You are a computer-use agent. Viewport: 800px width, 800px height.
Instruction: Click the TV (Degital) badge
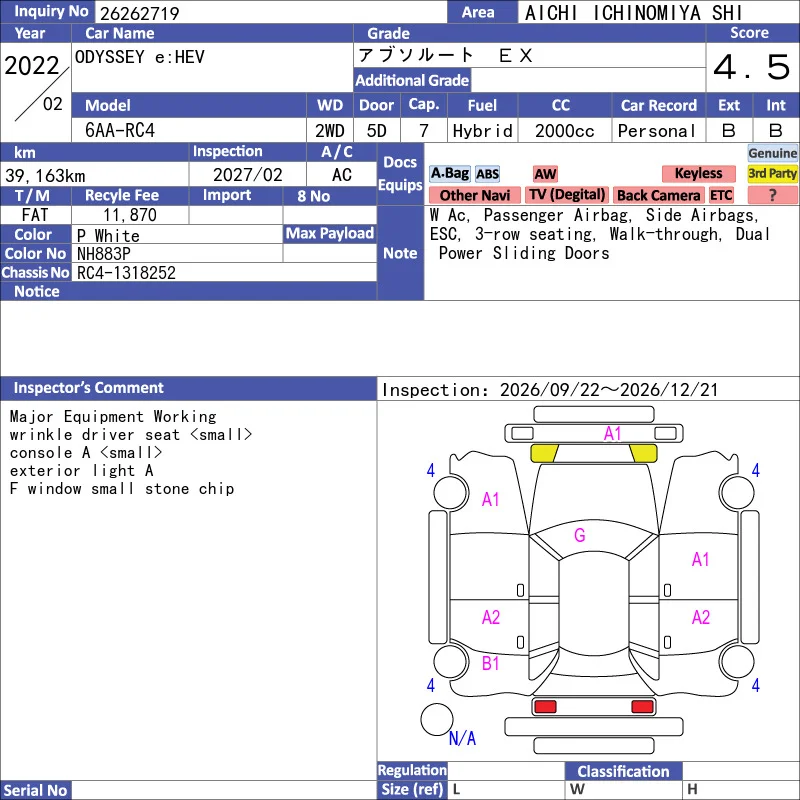click(567, 195)
